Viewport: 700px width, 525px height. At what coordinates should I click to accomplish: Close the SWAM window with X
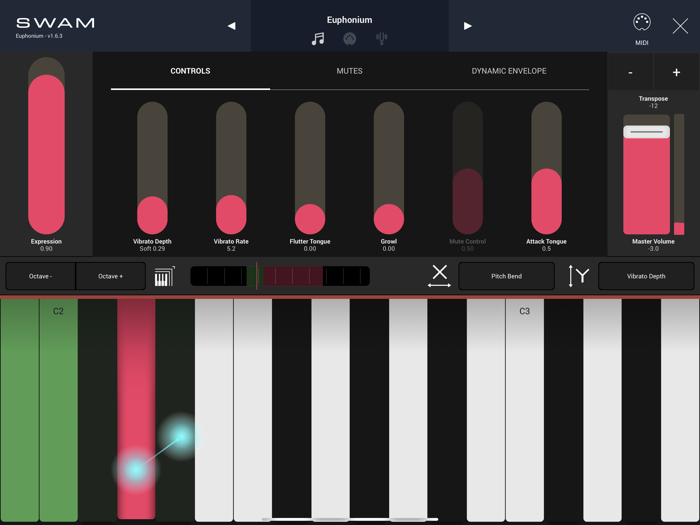click(680, 26)
